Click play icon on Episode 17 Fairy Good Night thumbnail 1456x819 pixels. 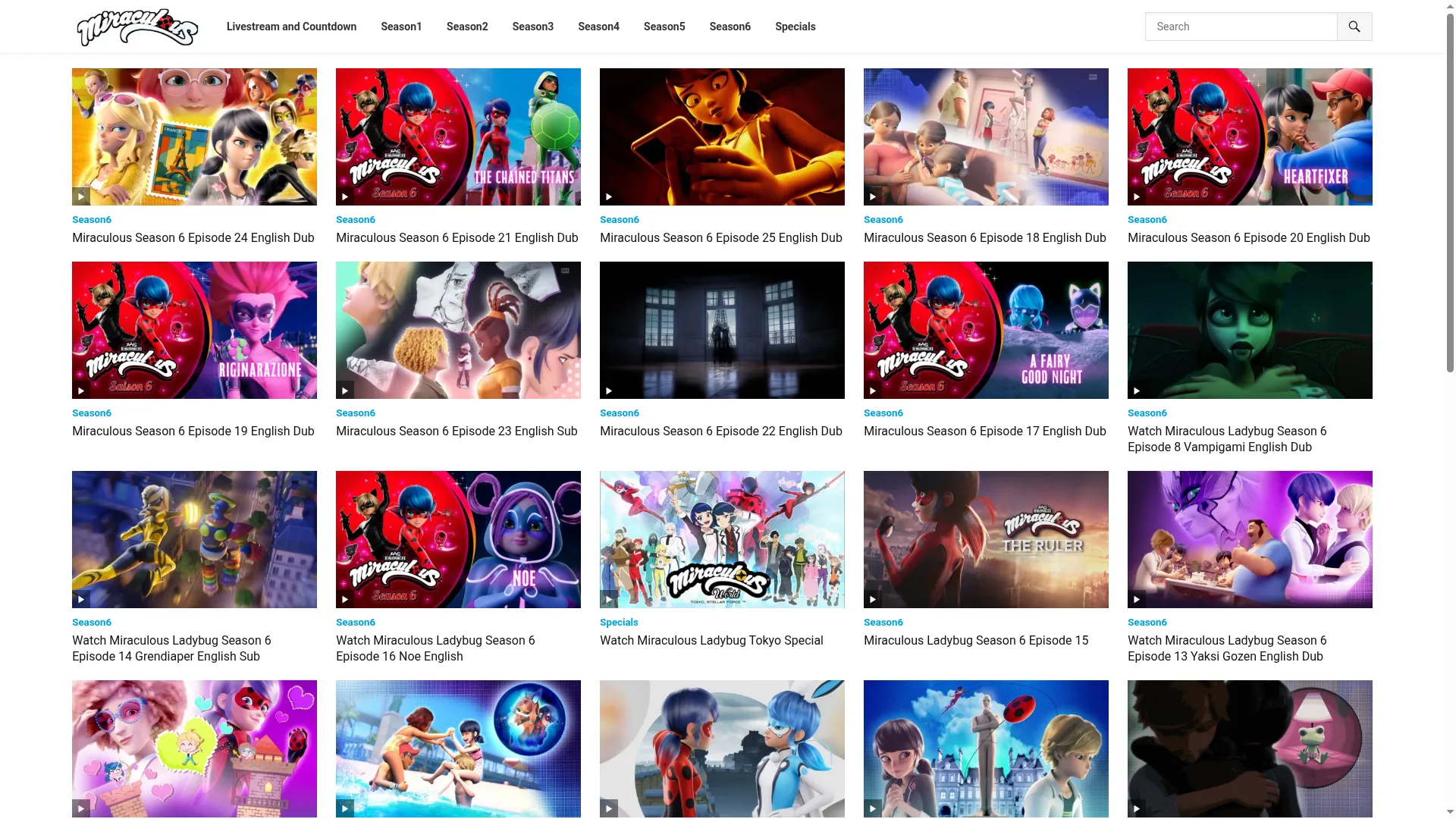873,391
